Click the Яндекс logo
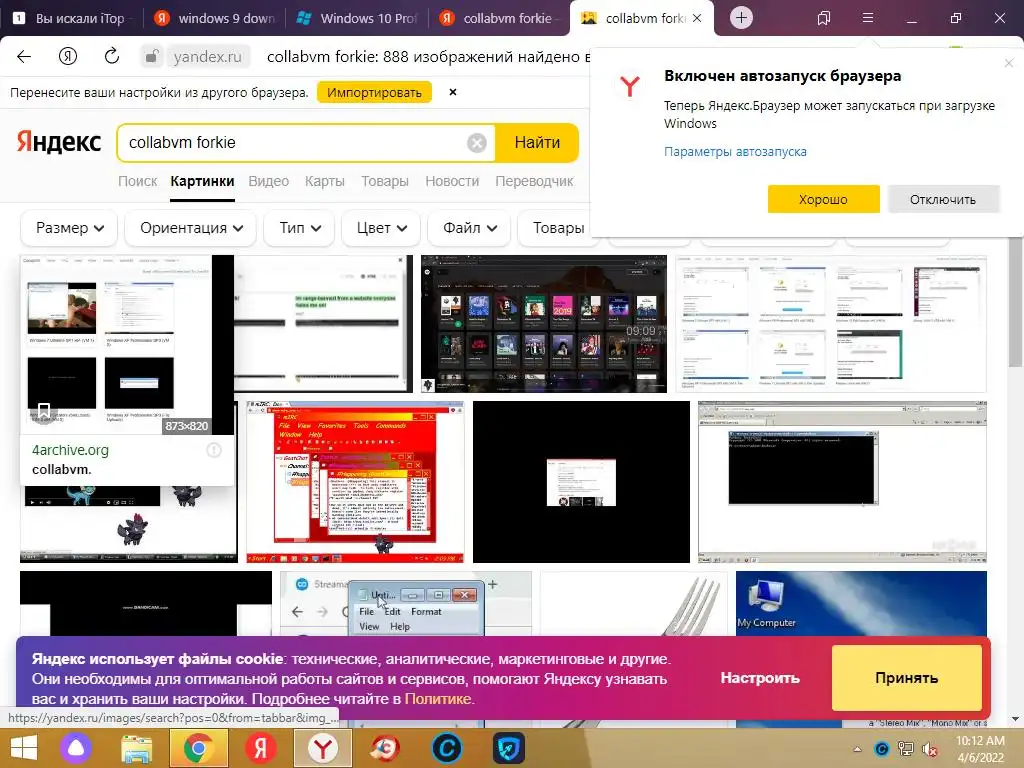 click(x=59, y=142)
